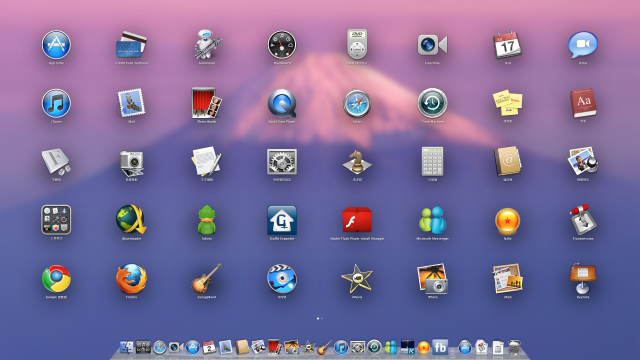Open iTunes from the Dock
Viewport: 640px width, 360px height.
point(341,347)
